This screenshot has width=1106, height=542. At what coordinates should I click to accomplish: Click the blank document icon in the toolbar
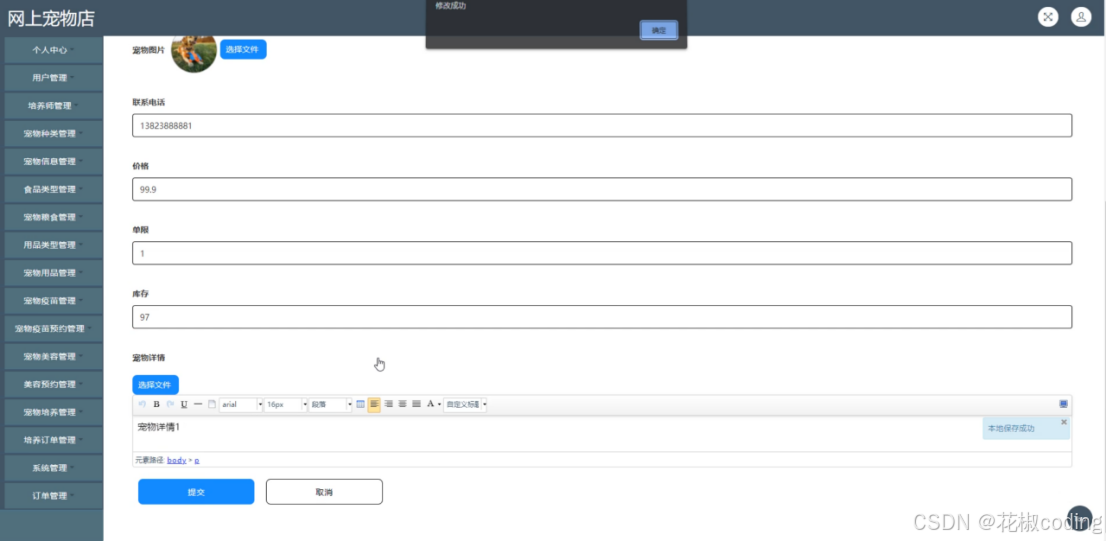click(212, 404)
